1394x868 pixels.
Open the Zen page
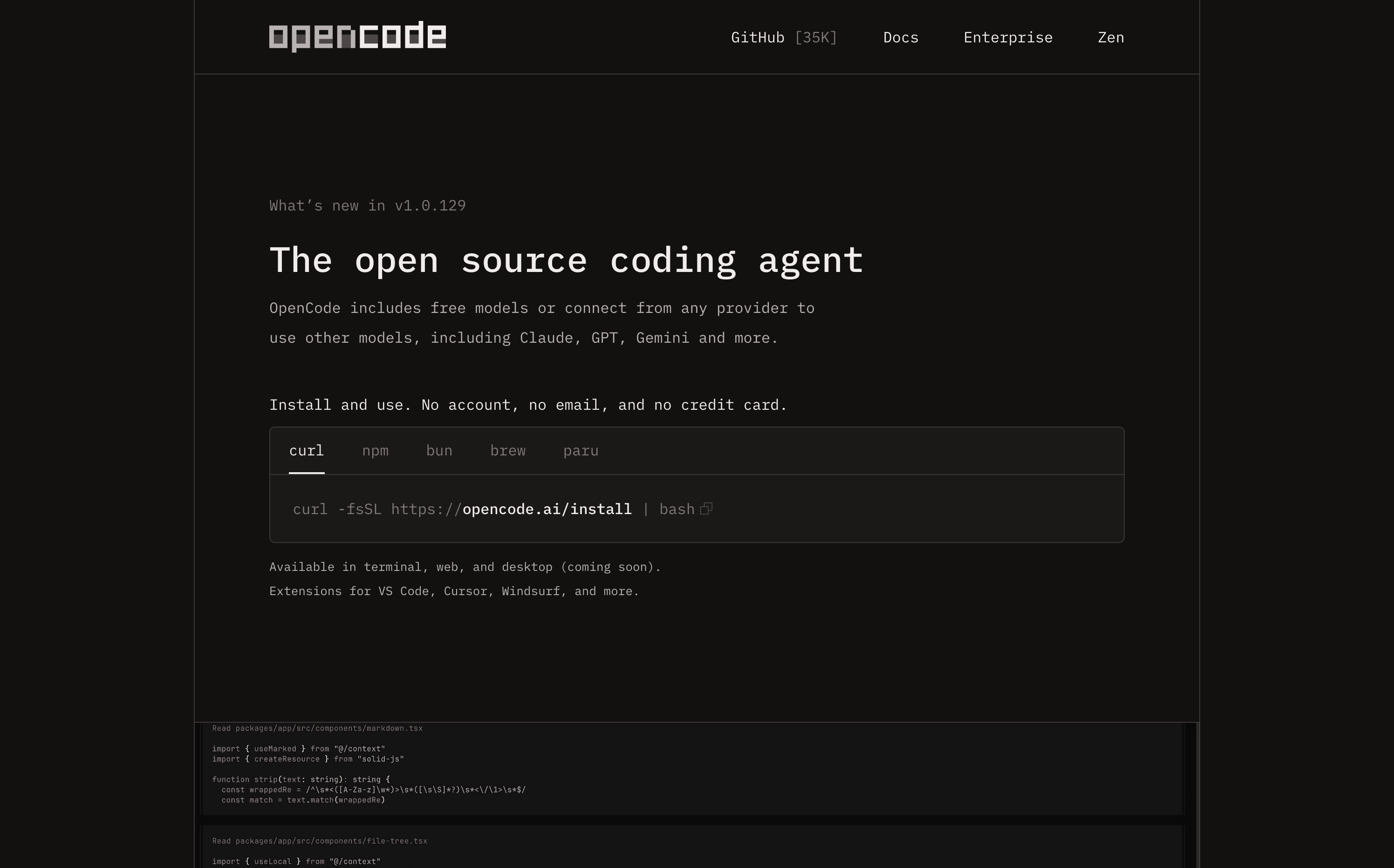click(1111, 37)
